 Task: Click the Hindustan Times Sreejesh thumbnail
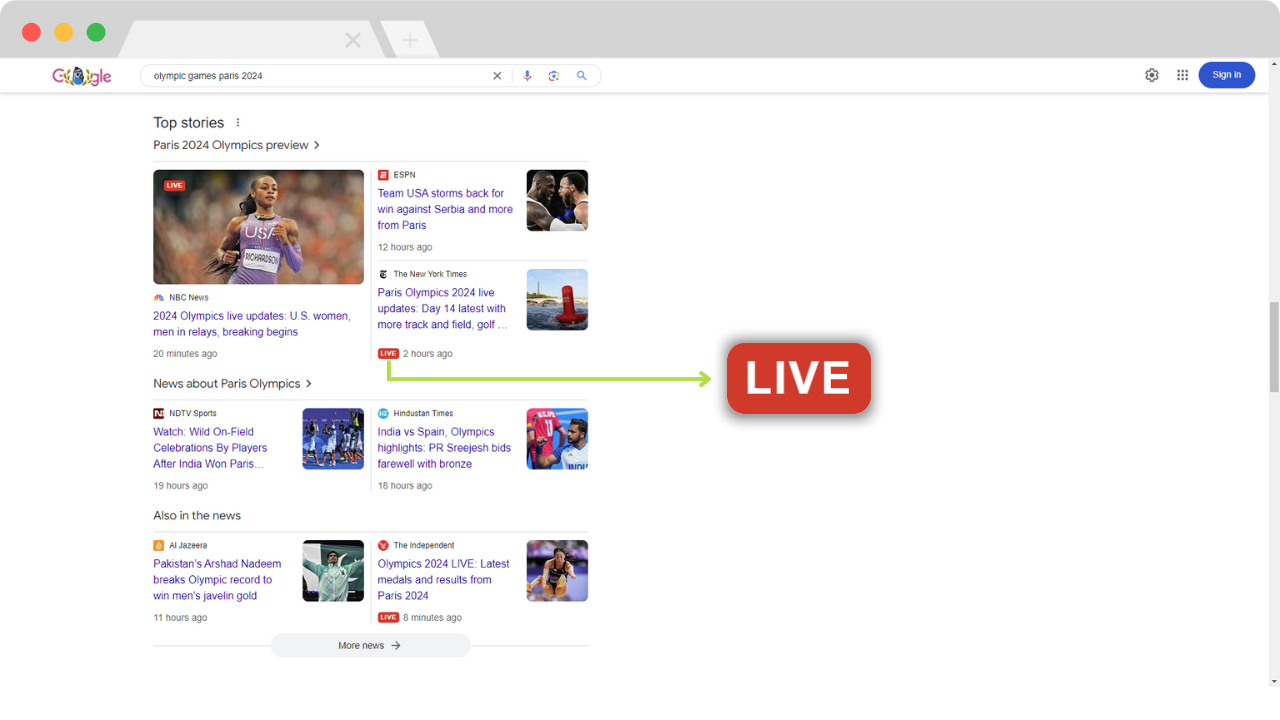[x=557, y=439]
